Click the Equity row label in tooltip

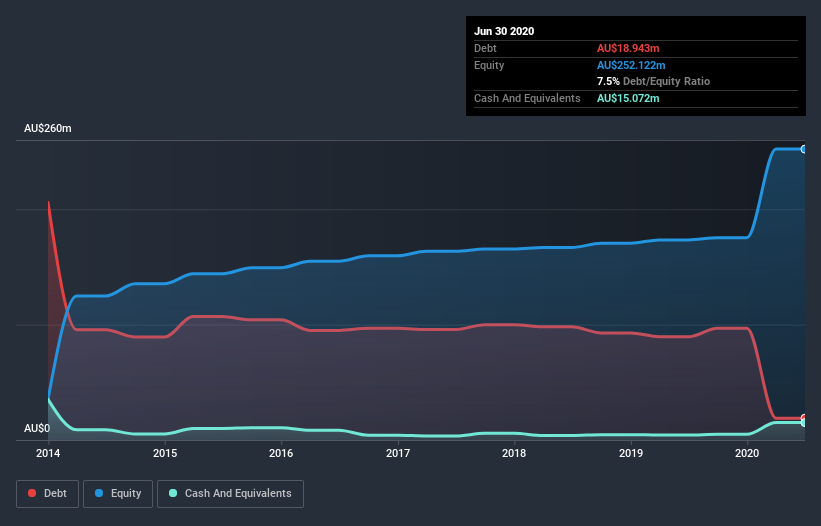(489, 65)
